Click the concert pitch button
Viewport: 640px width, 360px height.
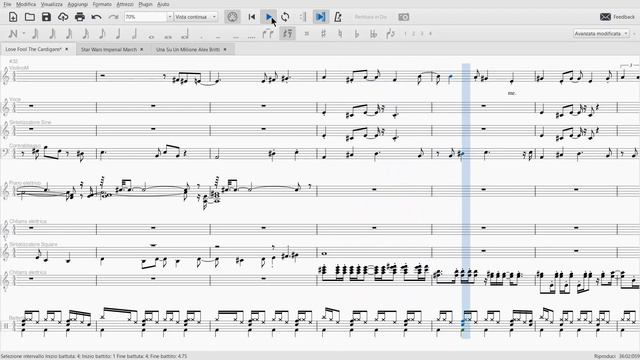[370, 17]
